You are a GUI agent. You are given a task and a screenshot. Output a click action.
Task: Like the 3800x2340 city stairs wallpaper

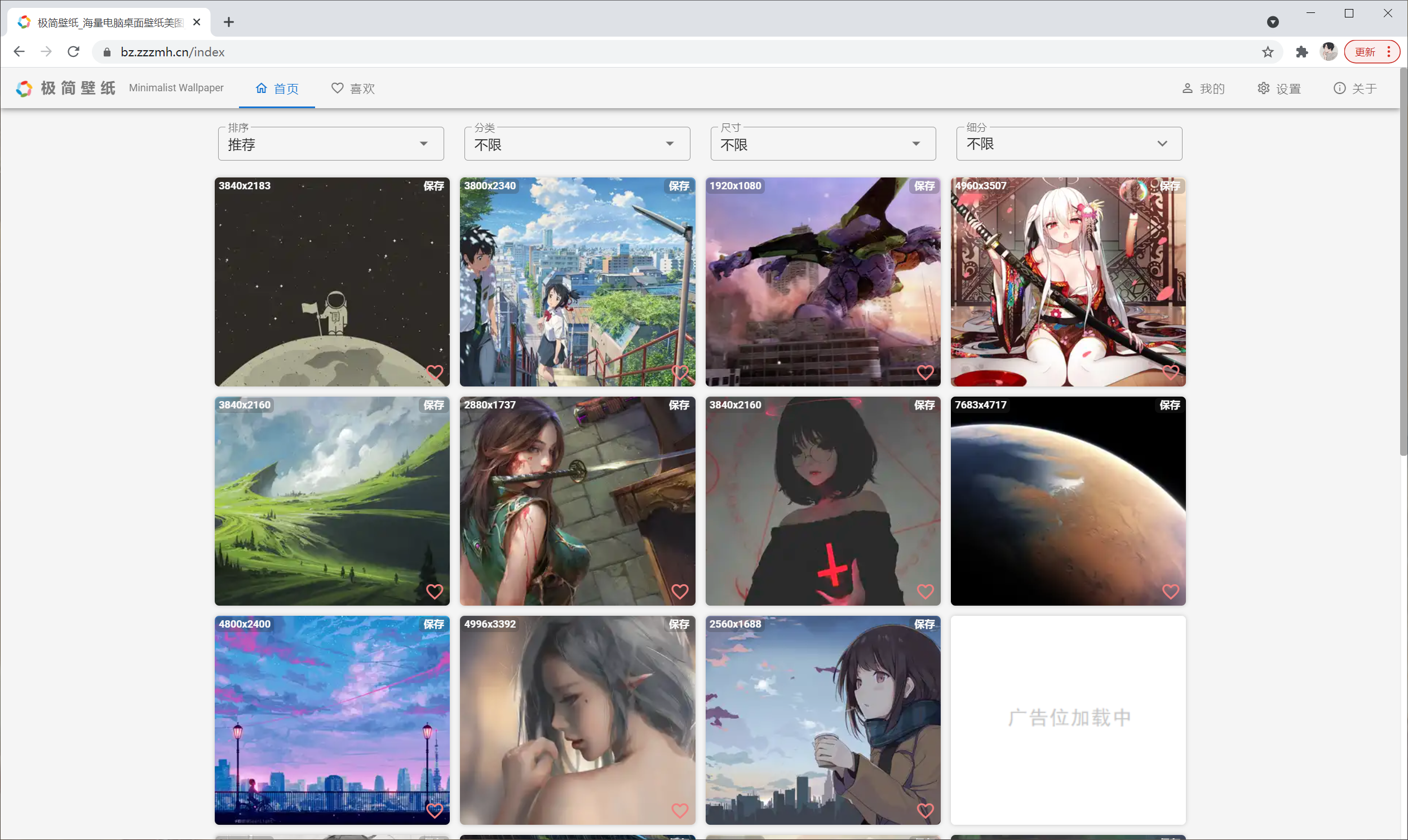click(679, 372)
